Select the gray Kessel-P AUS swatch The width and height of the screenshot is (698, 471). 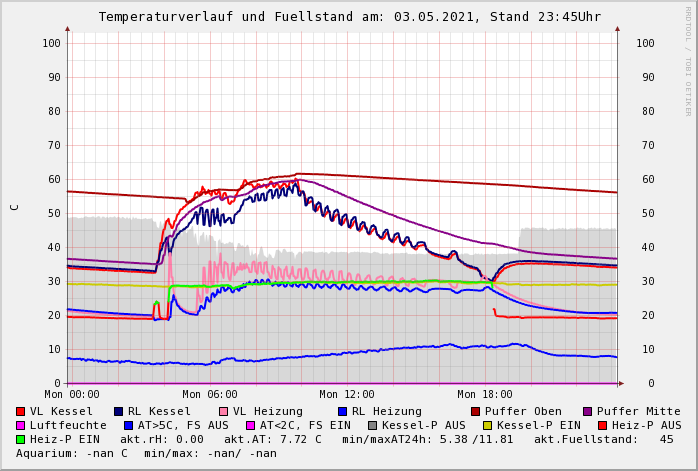[373, 425]
